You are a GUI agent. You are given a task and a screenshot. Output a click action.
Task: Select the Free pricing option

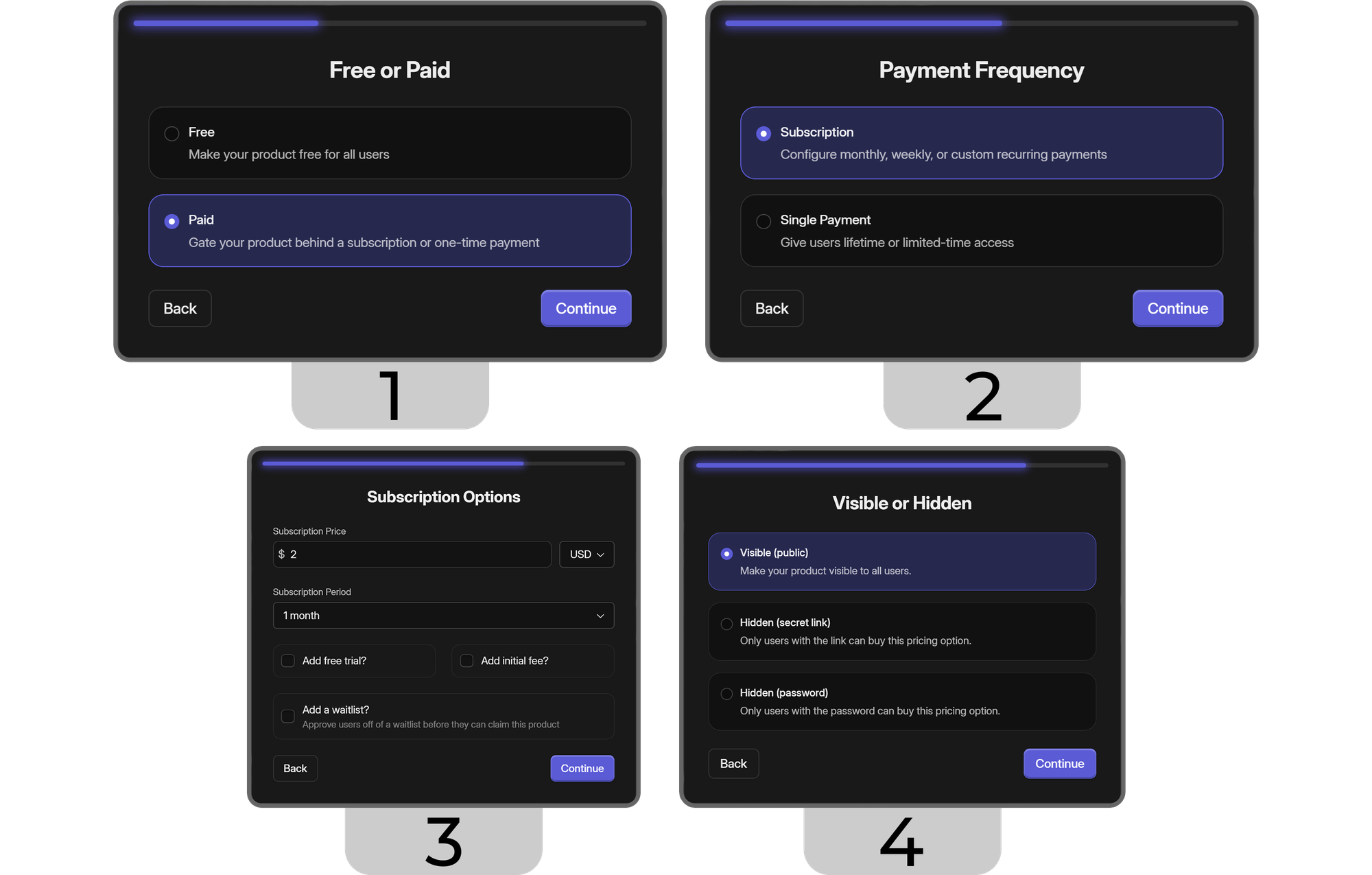point(172,132)
